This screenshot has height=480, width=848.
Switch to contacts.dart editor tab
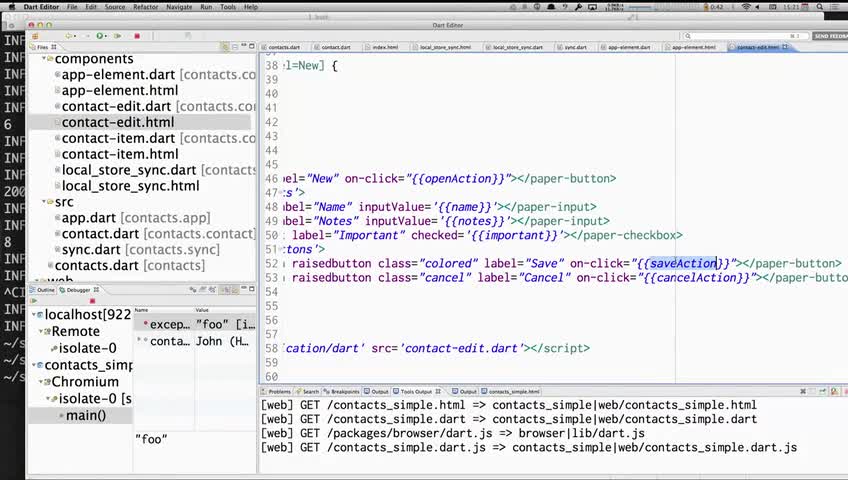pyautogui.click(x=281, y=48)
